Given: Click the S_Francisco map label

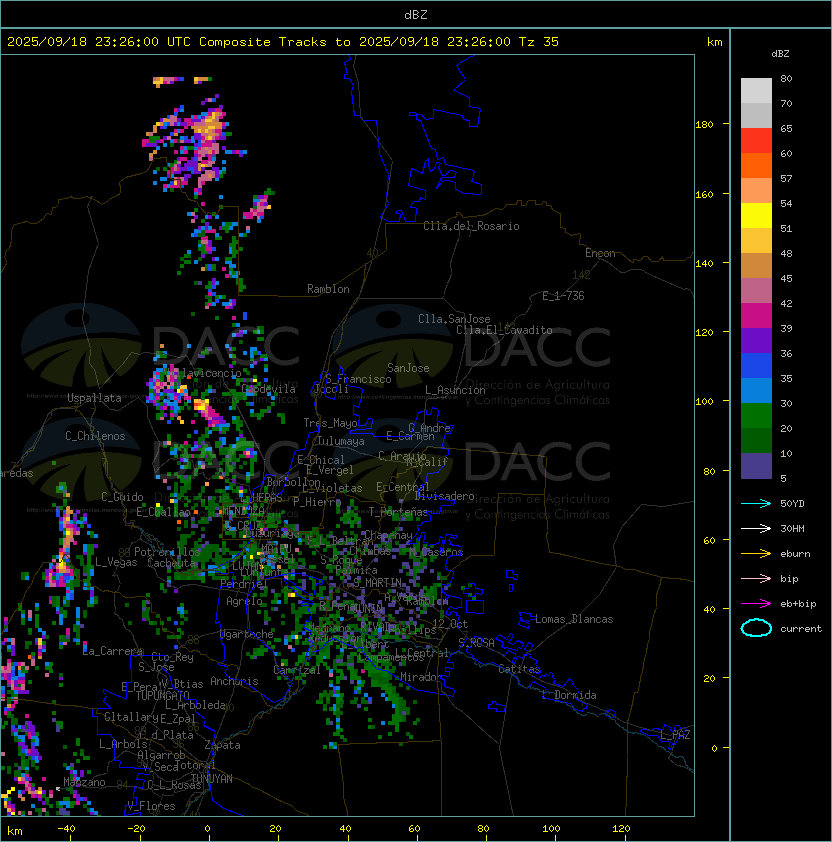Looking at the screenshot, I should point(358,379).
